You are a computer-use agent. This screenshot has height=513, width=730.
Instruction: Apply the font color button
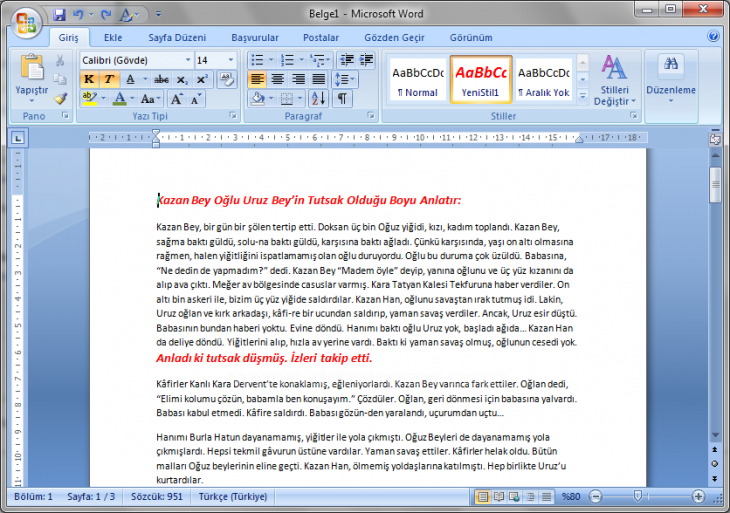[120, 98]
